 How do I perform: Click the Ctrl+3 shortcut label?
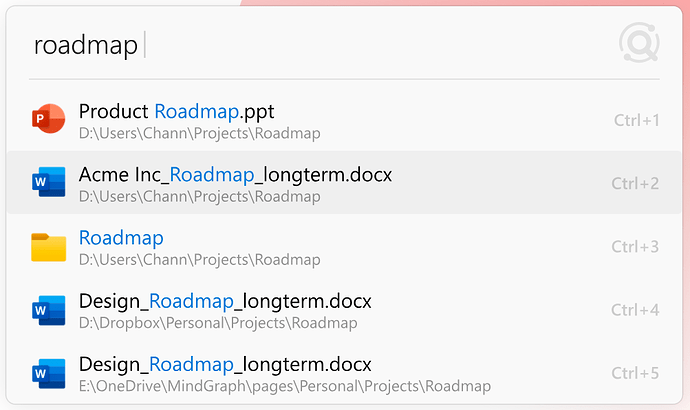coord(635,246)
